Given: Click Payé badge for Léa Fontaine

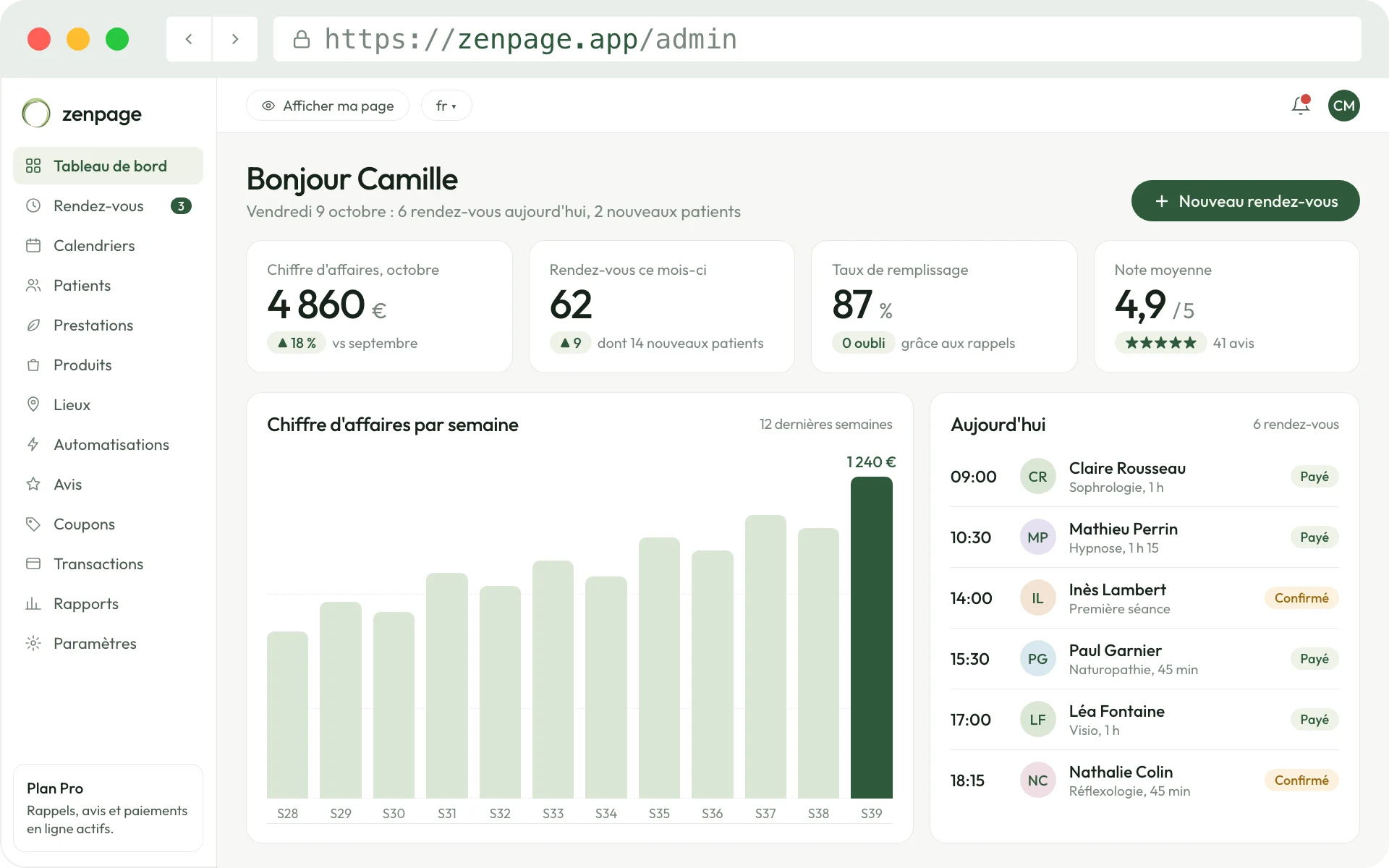Looking at the screenshot, I should (1314, 720).
